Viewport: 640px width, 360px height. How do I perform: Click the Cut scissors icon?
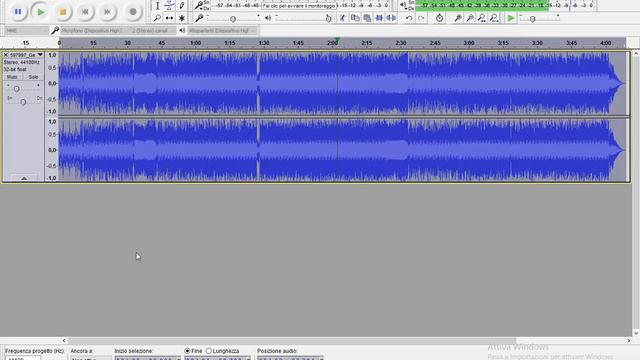[342, 18]
